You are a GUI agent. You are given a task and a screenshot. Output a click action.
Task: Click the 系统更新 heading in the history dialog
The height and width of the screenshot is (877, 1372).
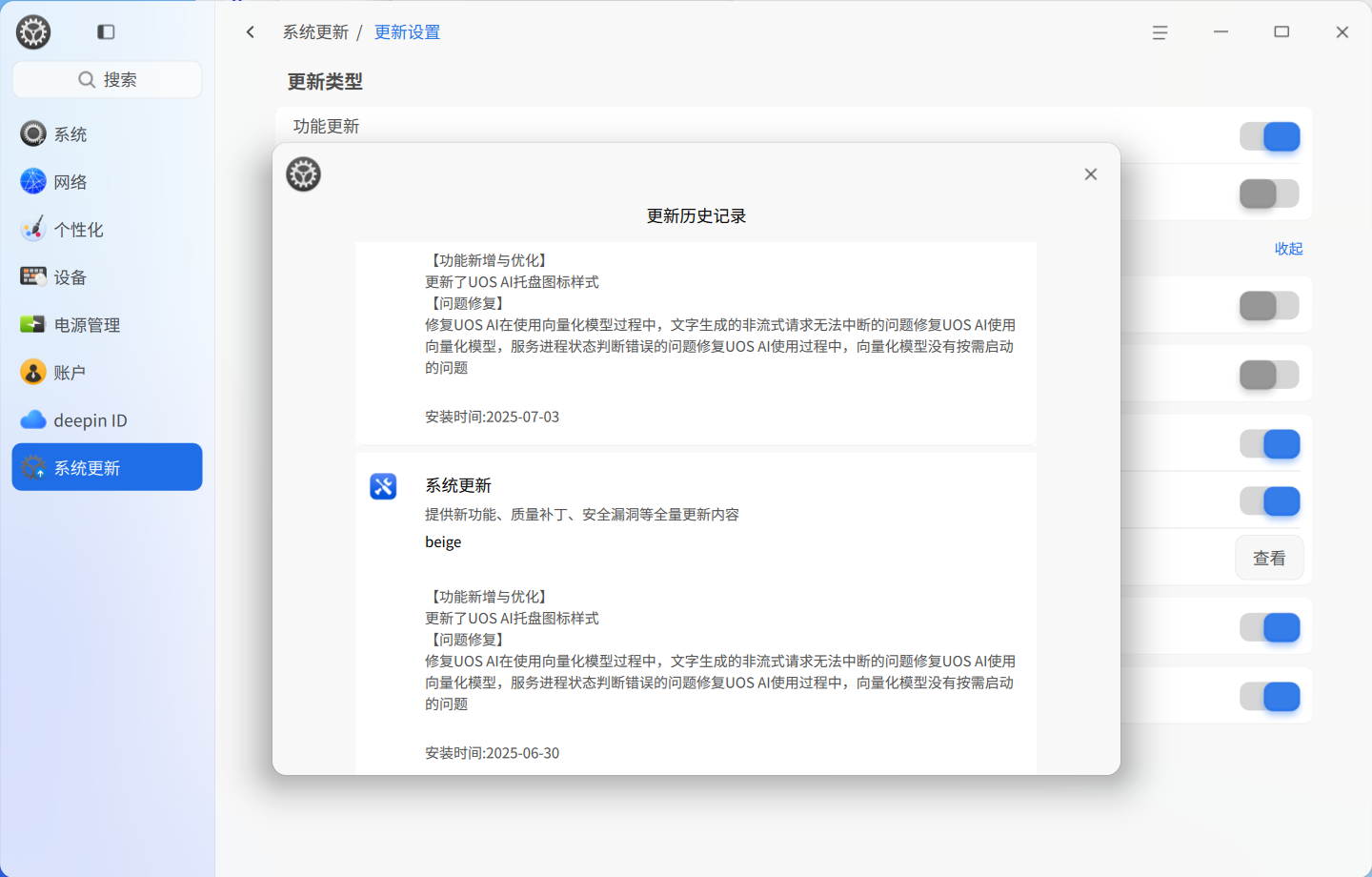458,486
